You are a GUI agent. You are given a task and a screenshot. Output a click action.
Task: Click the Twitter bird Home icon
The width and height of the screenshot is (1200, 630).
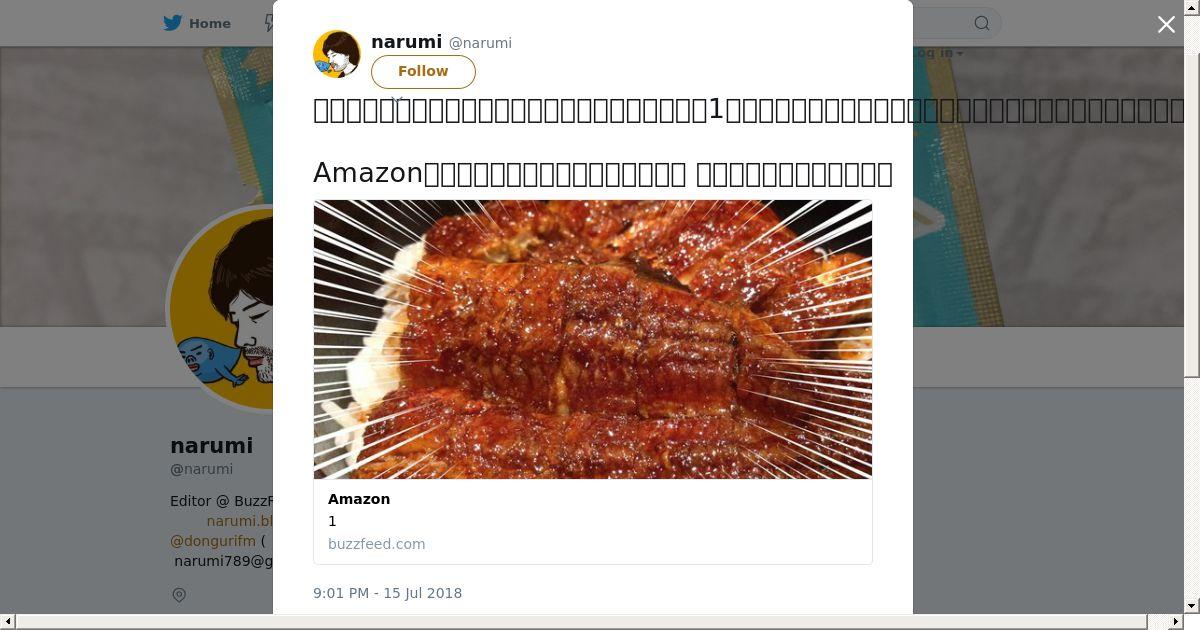pyautogui.click(x=173, y=23)
